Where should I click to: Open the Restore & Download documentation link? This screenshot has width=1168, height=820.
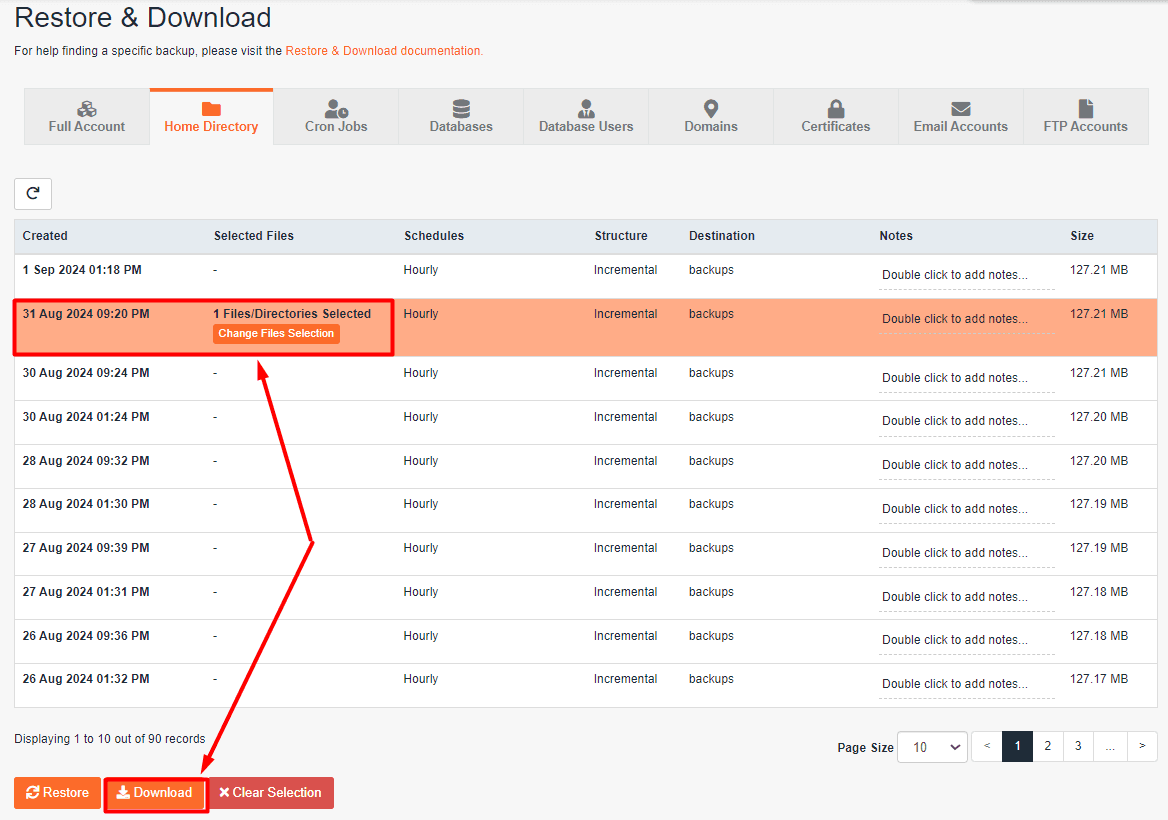pos(384,51)
